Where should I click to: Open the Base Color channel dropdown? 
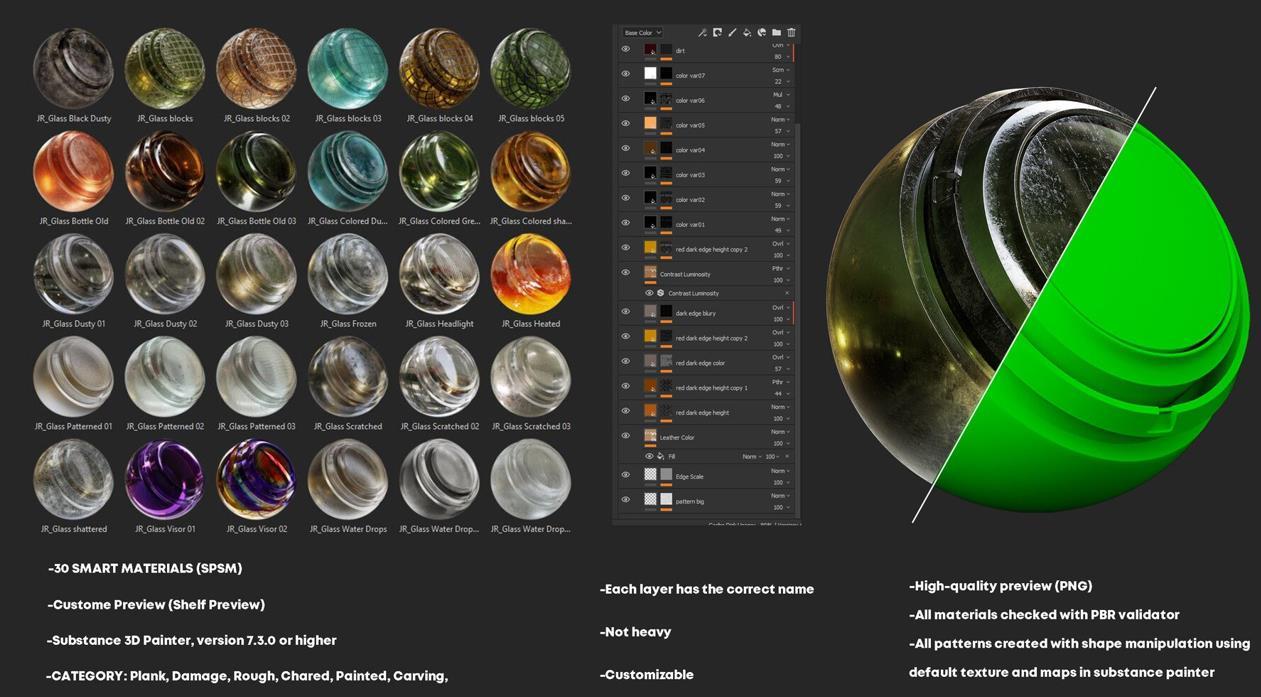point(643,33)
